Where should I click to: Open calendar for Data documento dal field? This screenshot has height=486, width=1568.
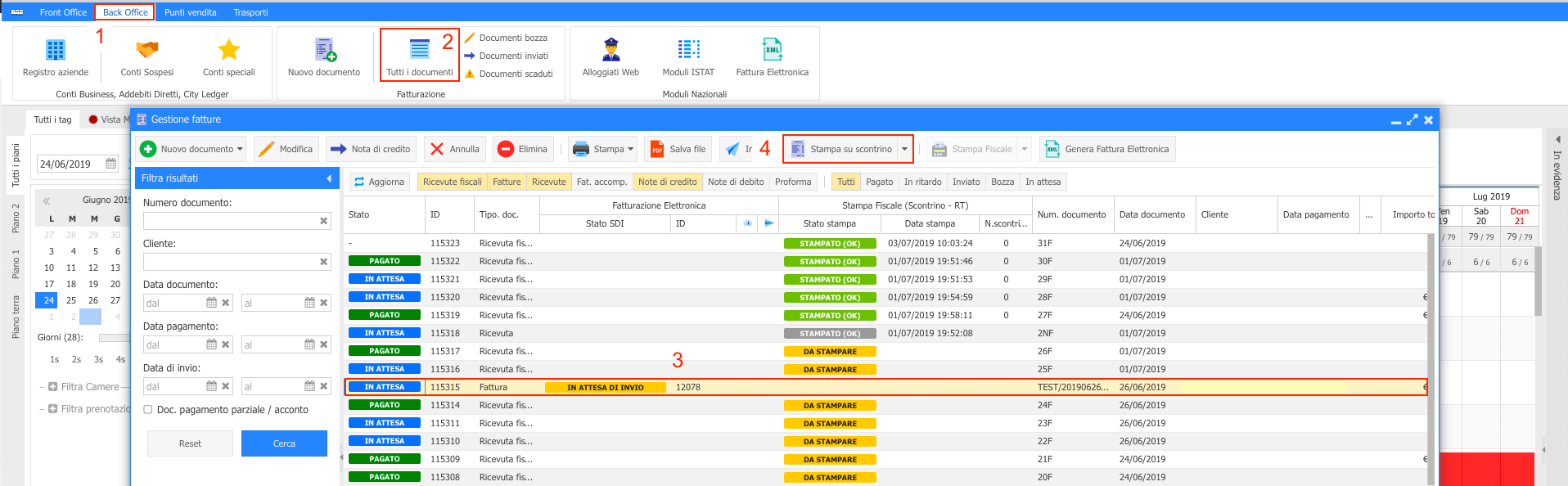pos(211,303)
